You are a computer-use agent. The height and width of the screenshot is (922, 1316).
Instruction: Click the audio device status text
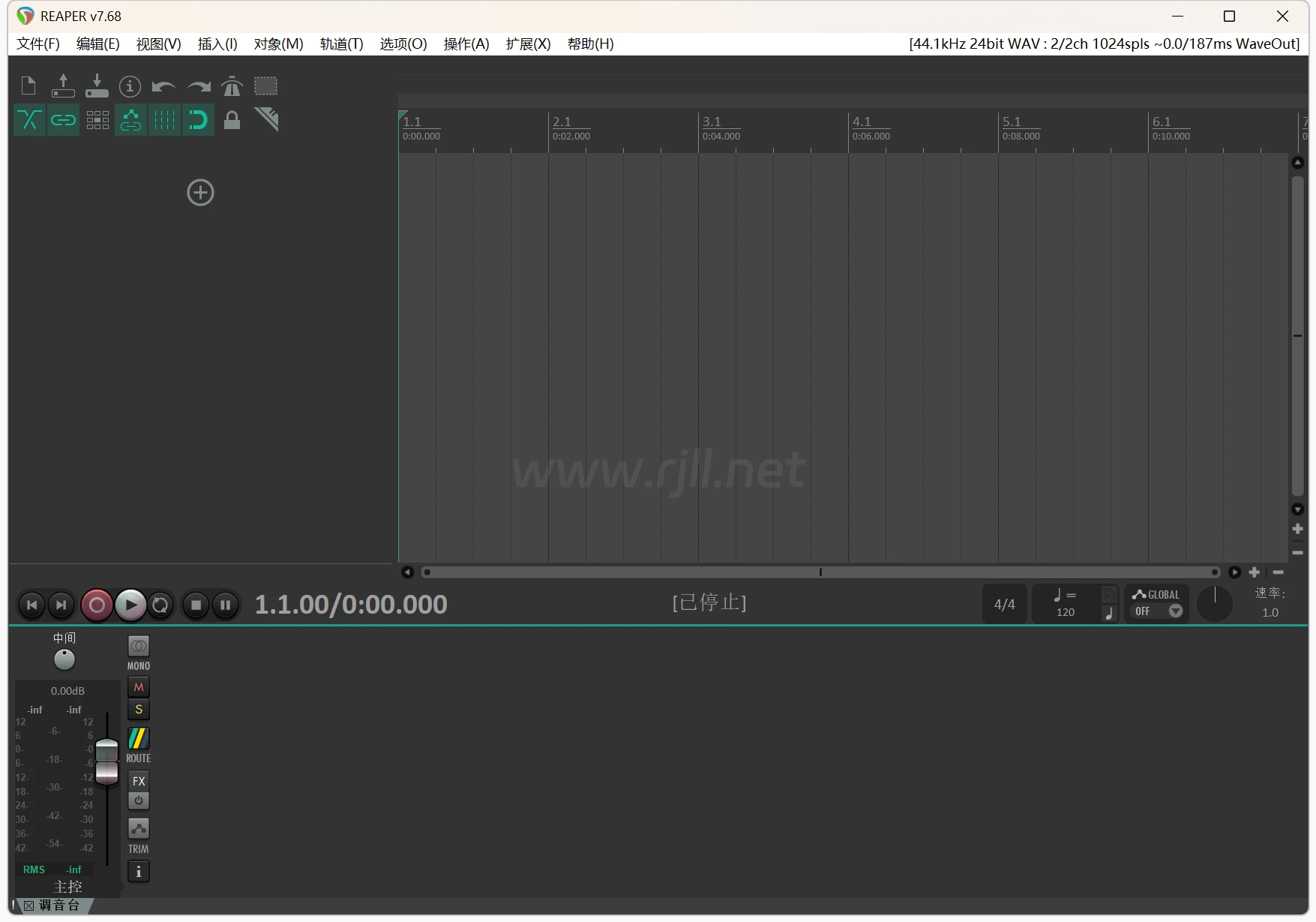tap(1104, 44)
